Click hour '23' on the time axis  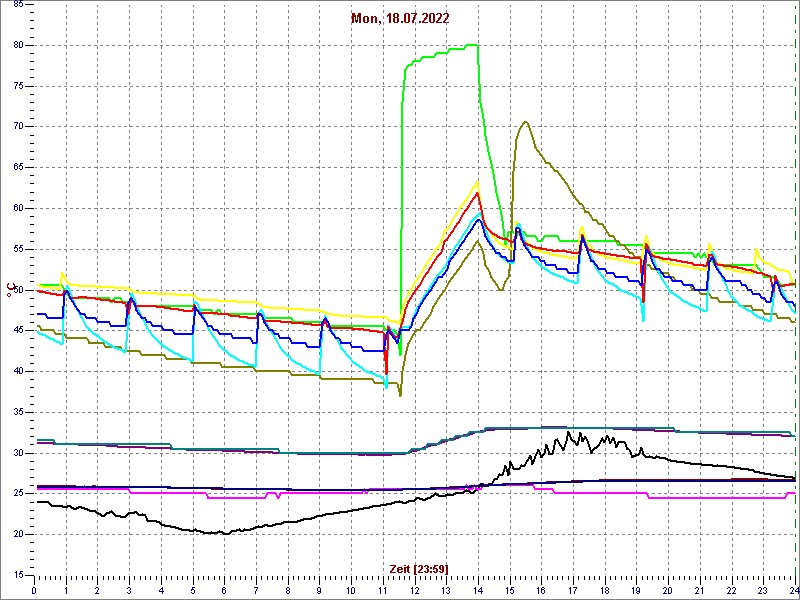(x=763, y=589)
